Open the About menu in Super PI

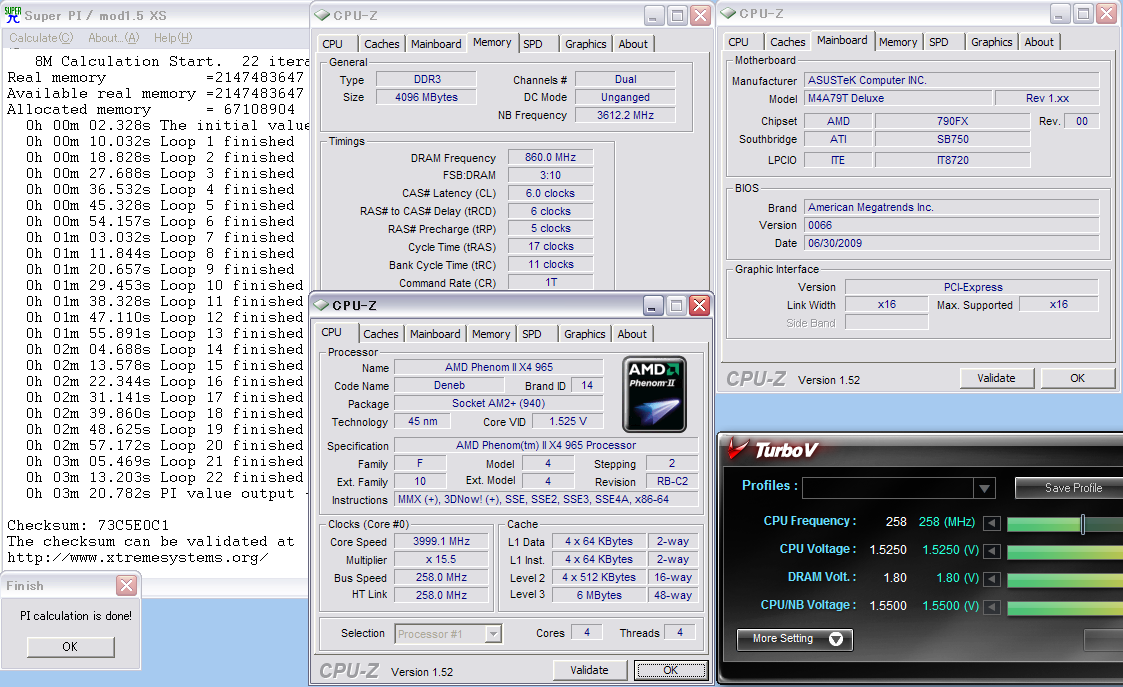click(113, 38)
